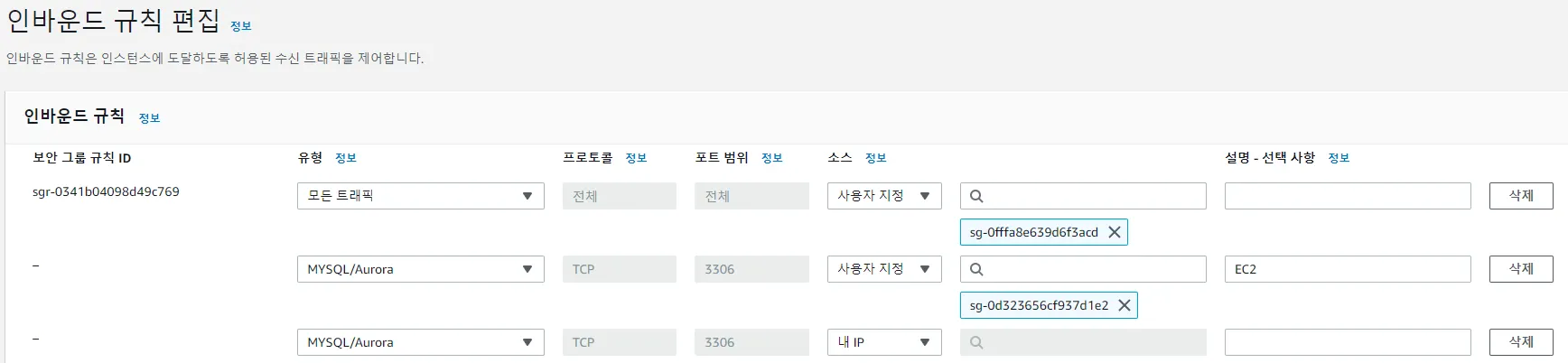The height and width of the screenshot is (363, 1568).
Task: Open 정보 link for 프로토콜 column
Action: pos(636,158)
